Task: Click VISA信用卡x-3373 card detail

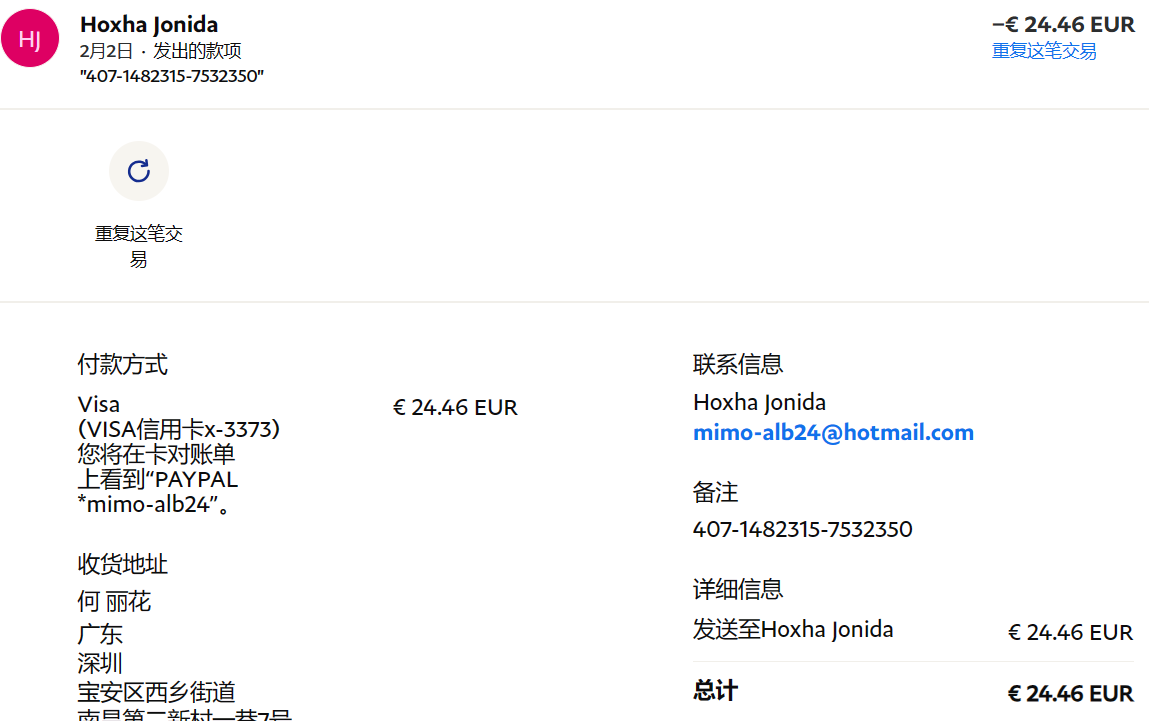Action: (179, 429)
